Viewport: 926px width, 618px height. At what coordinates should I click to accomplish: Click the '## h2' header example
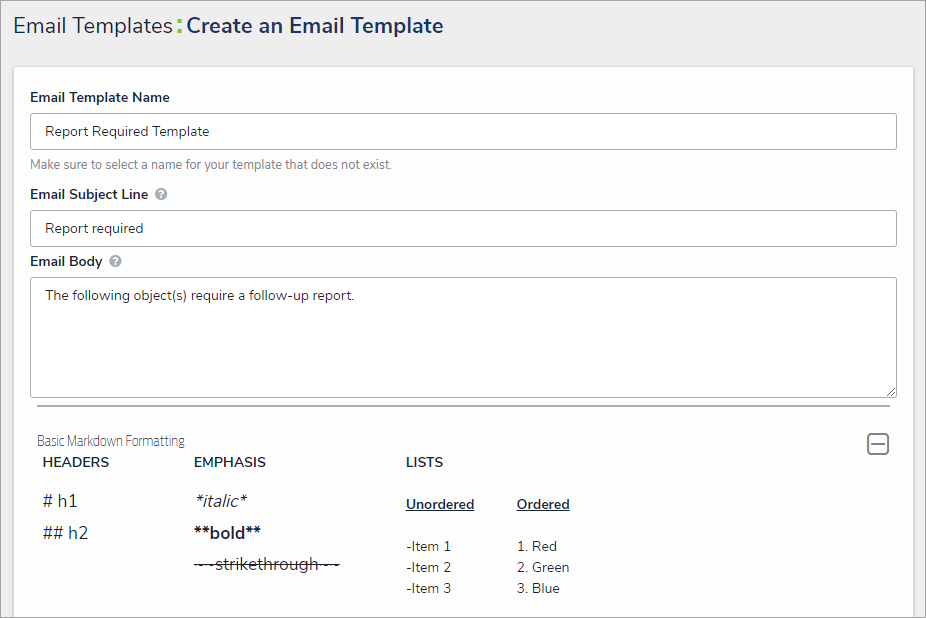click(x=65, y=533)
